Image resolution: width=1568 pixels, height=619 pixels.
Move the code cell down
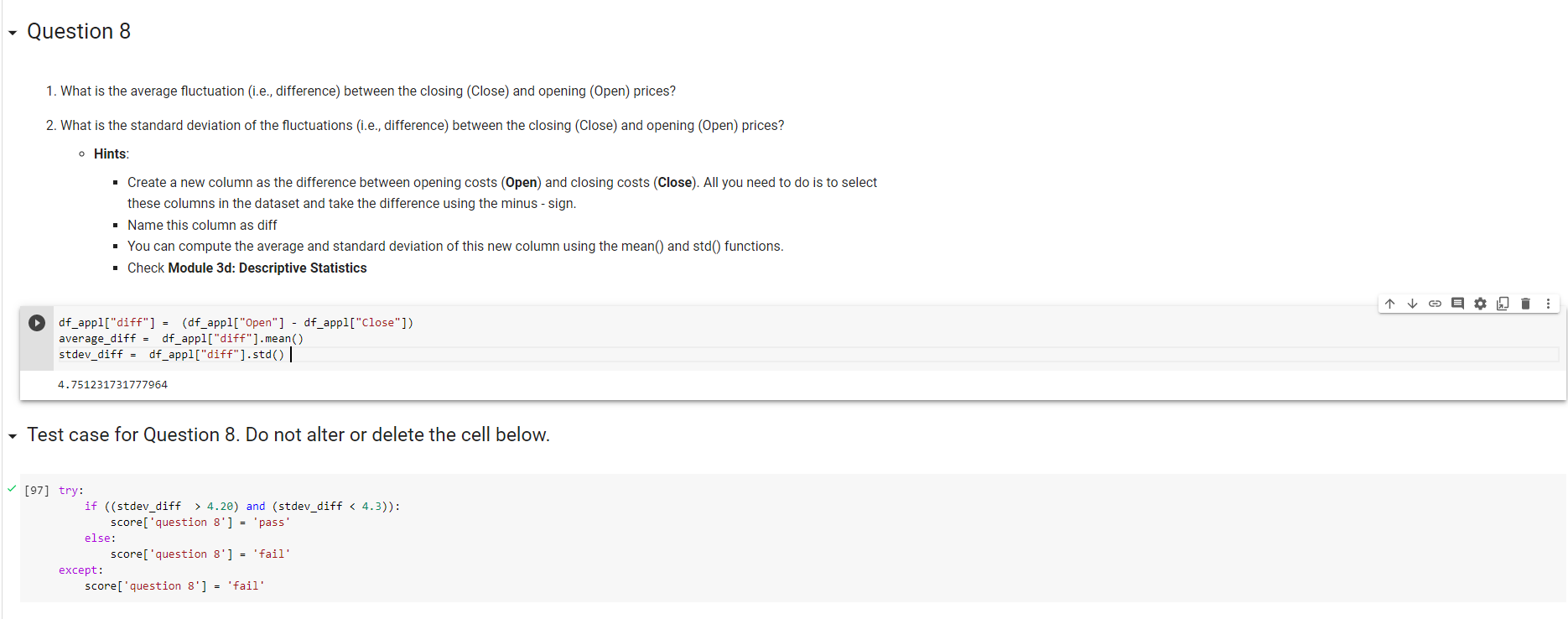pos(1413,303)
